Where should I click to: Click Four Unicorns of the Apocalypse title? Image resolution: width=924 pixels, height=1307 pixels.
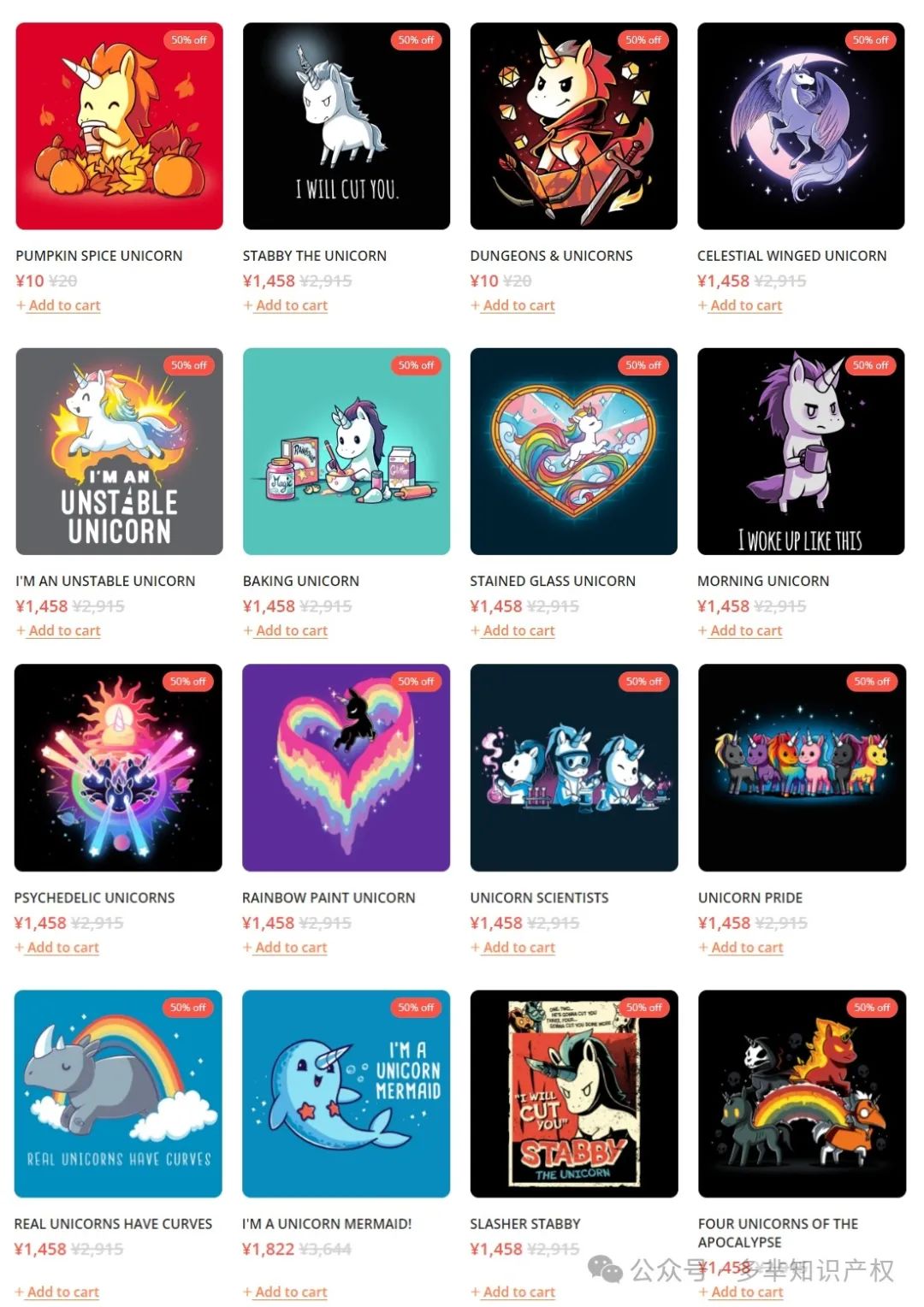pos(778,1233)
